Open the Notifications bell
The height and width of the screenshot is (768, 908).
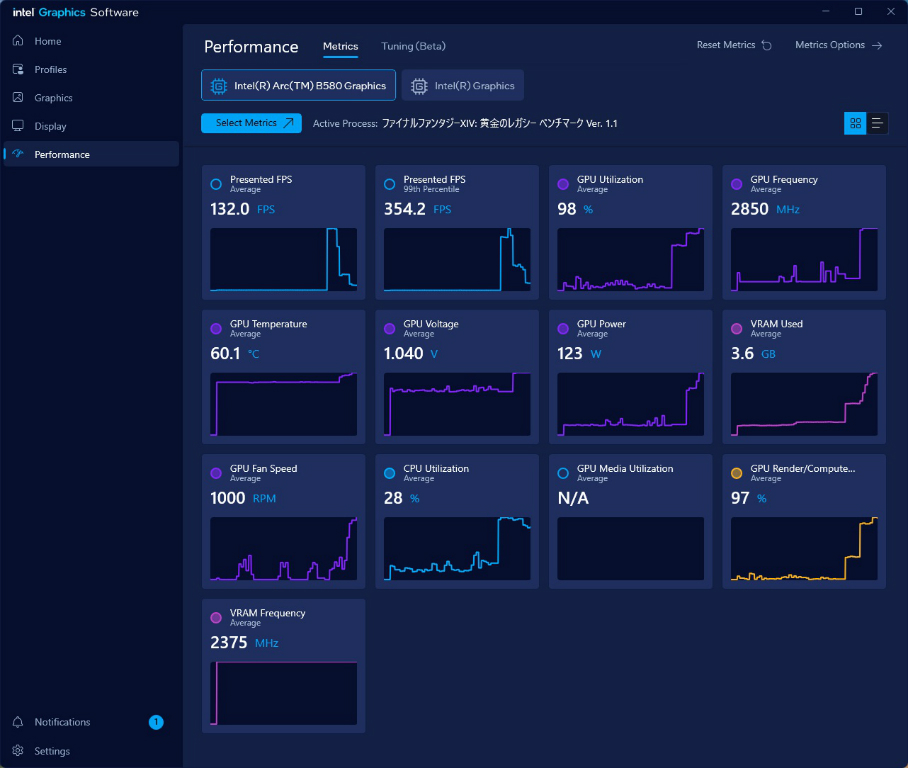[x=18, y=722]
